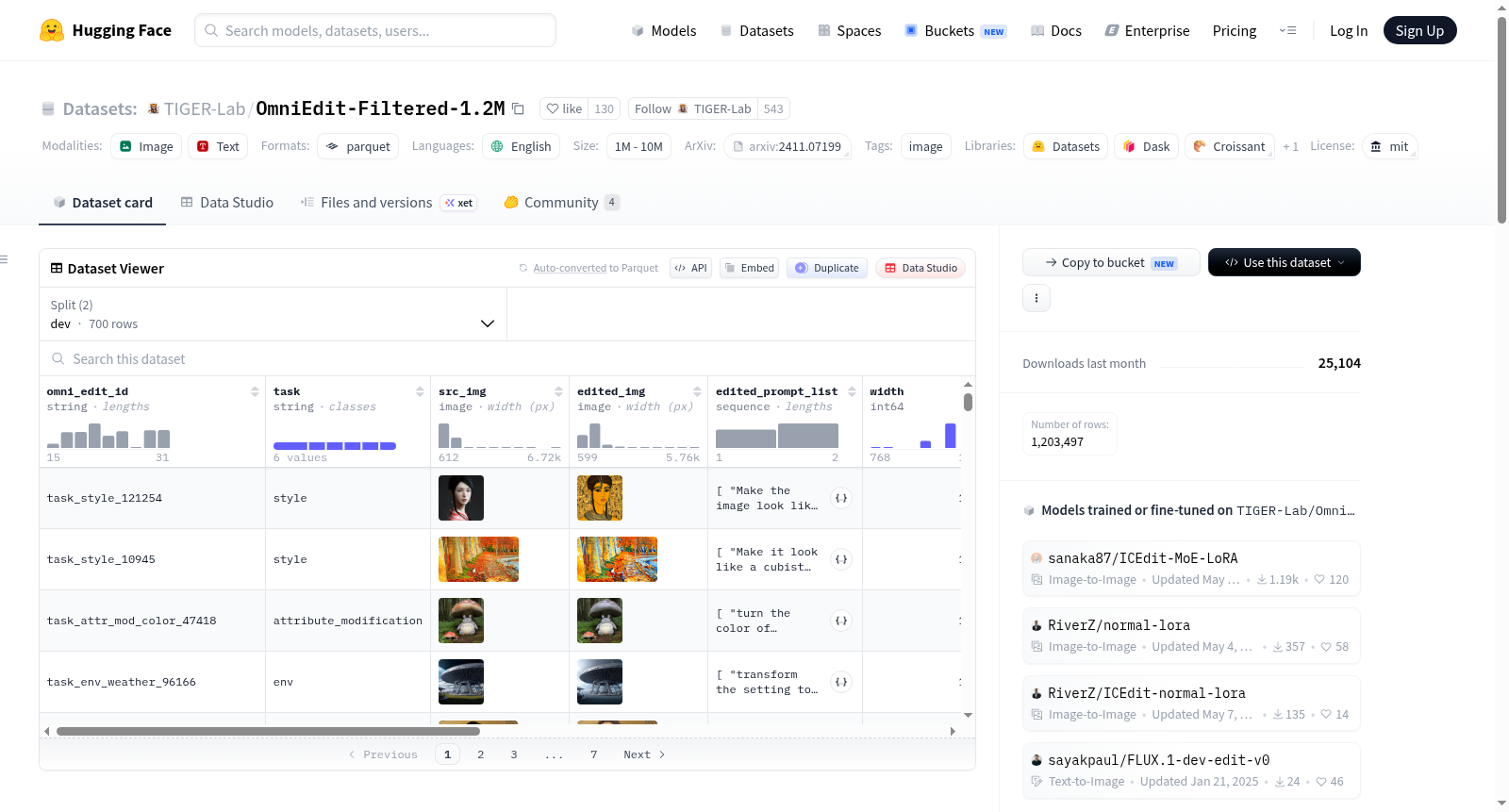Sort by edited_prompt_list column
The width and height of the screenshot is (1509, 812).
point(852,391)
